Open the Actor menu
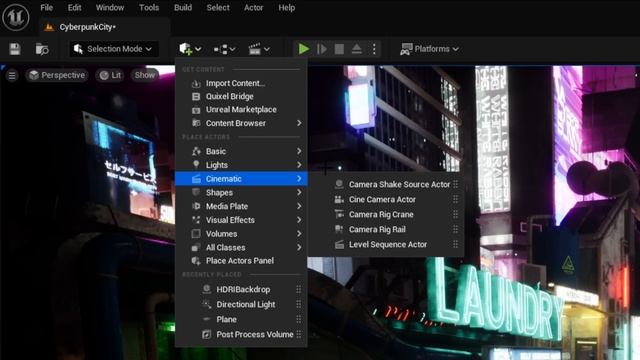Viewport: 640px width, 360px height. point(253,7)
